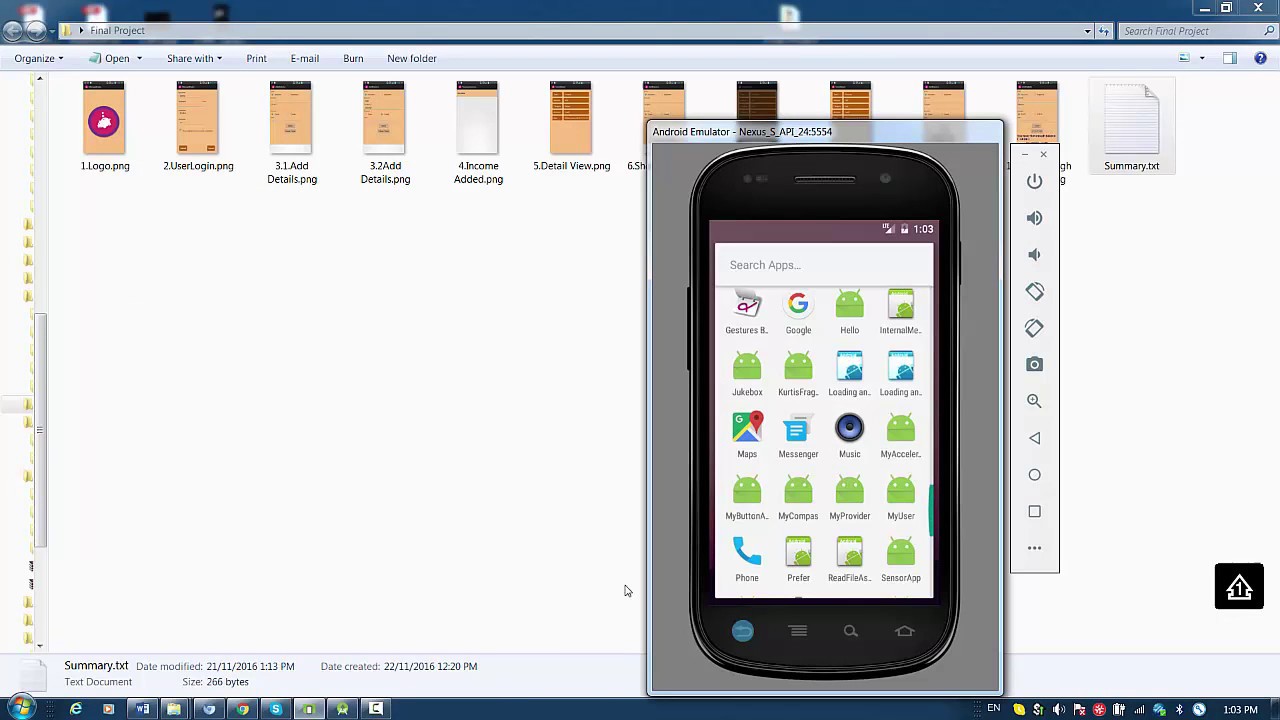Open the Google app in the emulator
The height and width of the screenshot is (720, 1280).
pos(798,313)
